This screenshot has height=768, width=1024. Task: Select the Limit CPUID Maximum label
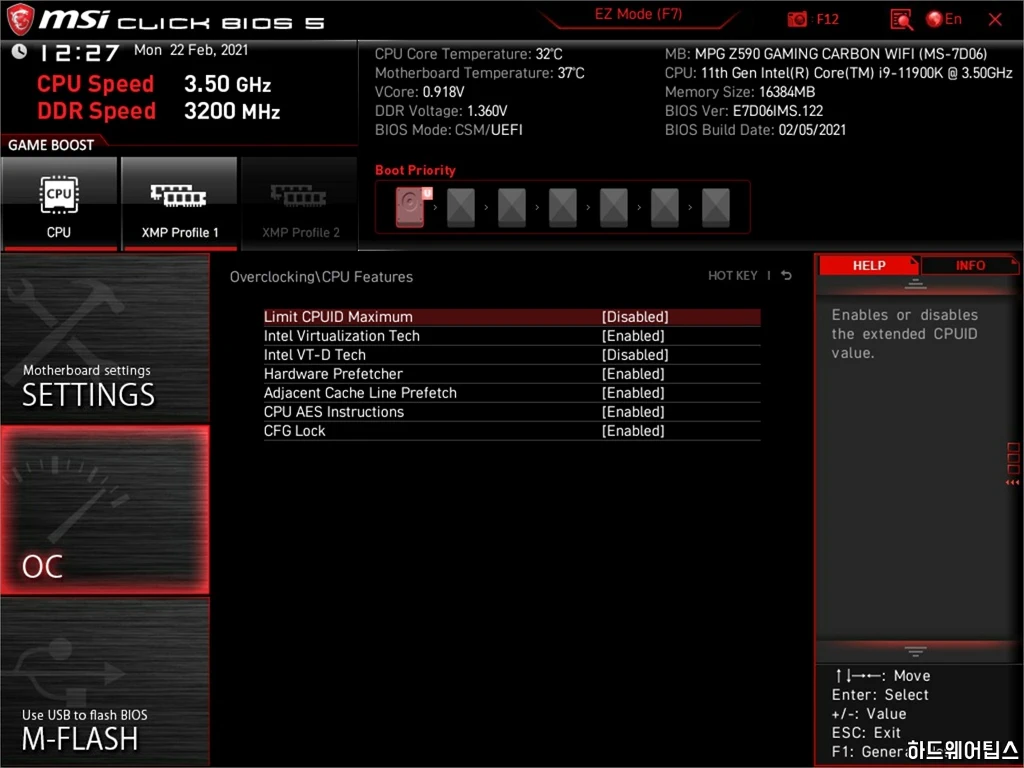point(338,317)
